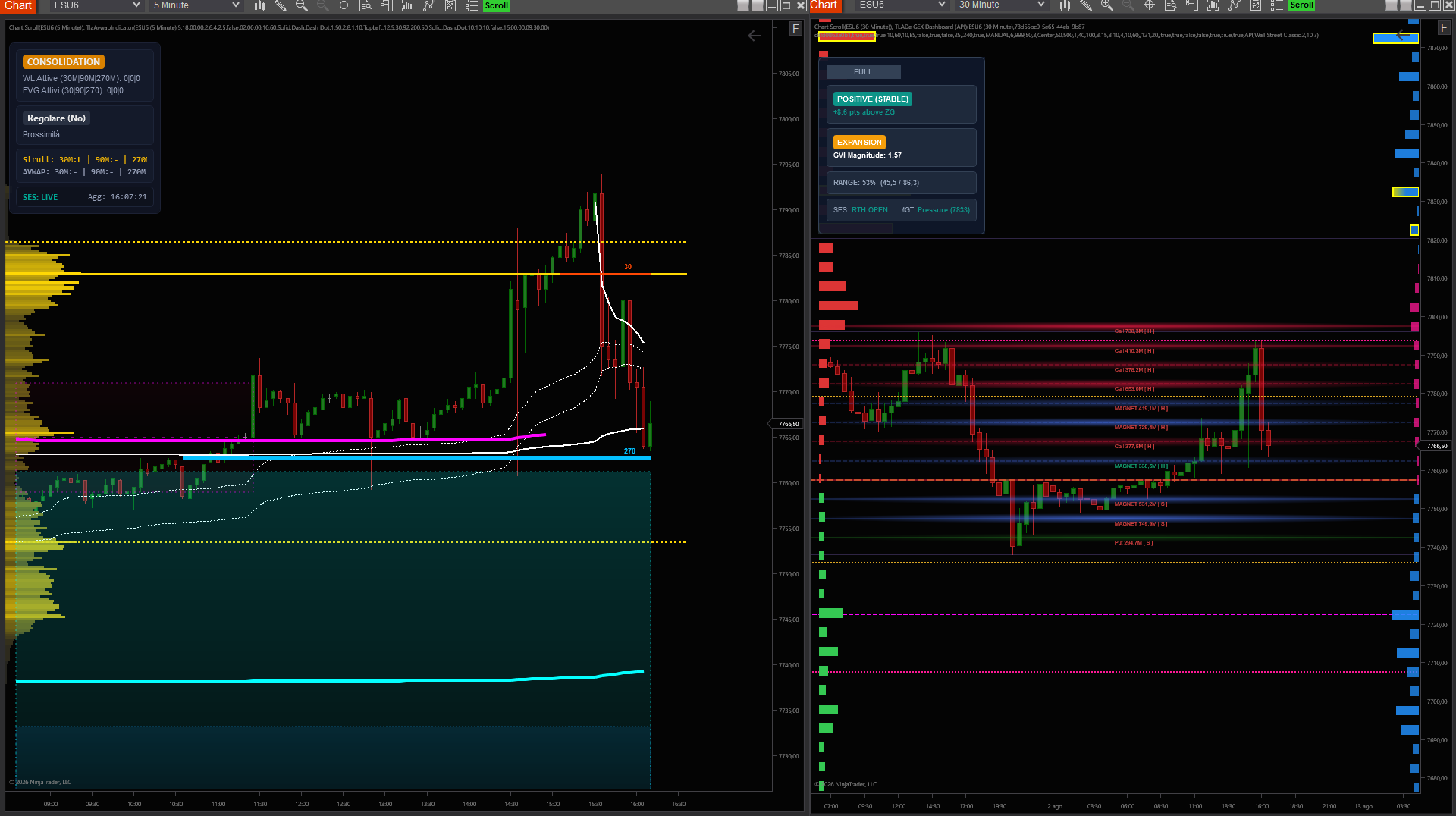Click MAGNET 749,9M [S] level label
This screenshot has height=816, width=1456.
pyautogui.click(x=1141, y=524)
